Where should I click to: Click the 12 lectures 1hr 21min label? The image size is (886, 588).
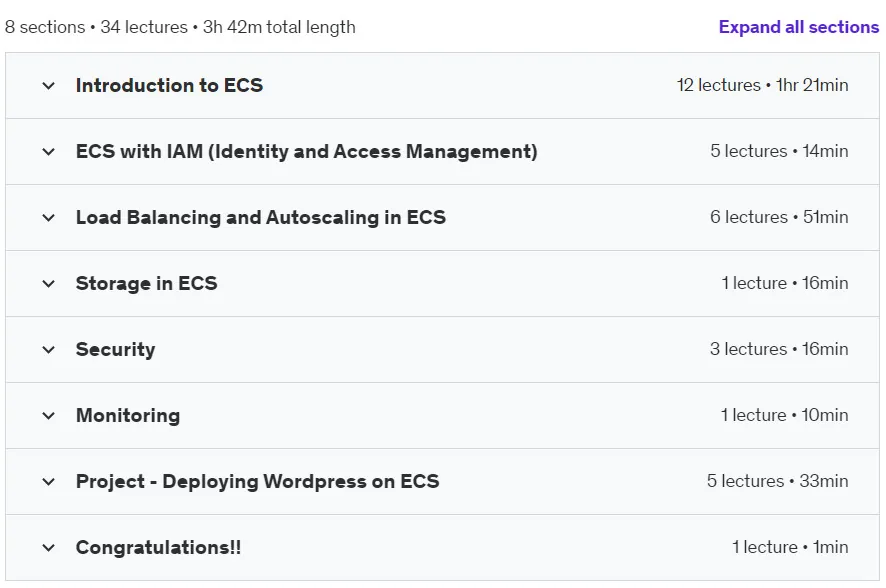(x=762, y=85)
